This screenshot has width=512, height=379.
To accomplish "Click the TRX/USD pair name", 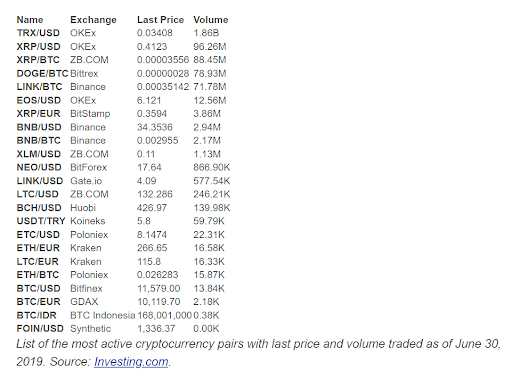I will [38, 33].
